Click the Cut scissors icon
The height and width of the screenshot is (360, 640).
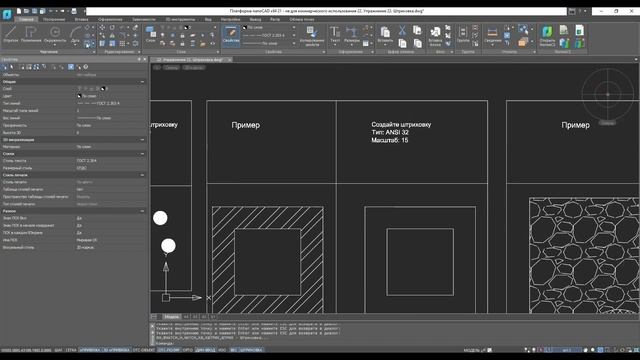402,30
